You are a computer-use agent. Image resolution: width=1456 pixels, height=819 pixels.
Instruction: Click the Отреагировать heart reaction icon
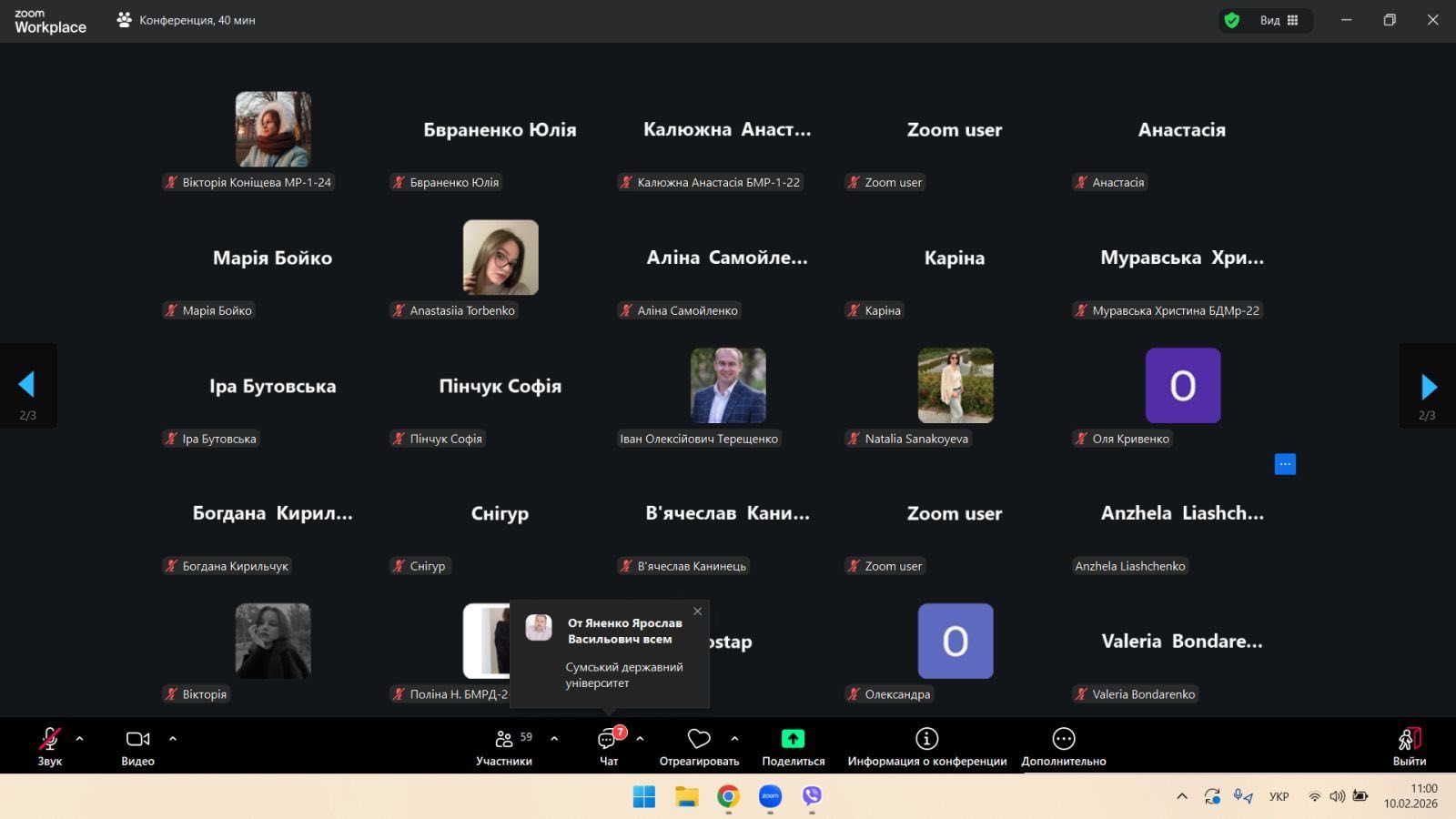point(699,739)
